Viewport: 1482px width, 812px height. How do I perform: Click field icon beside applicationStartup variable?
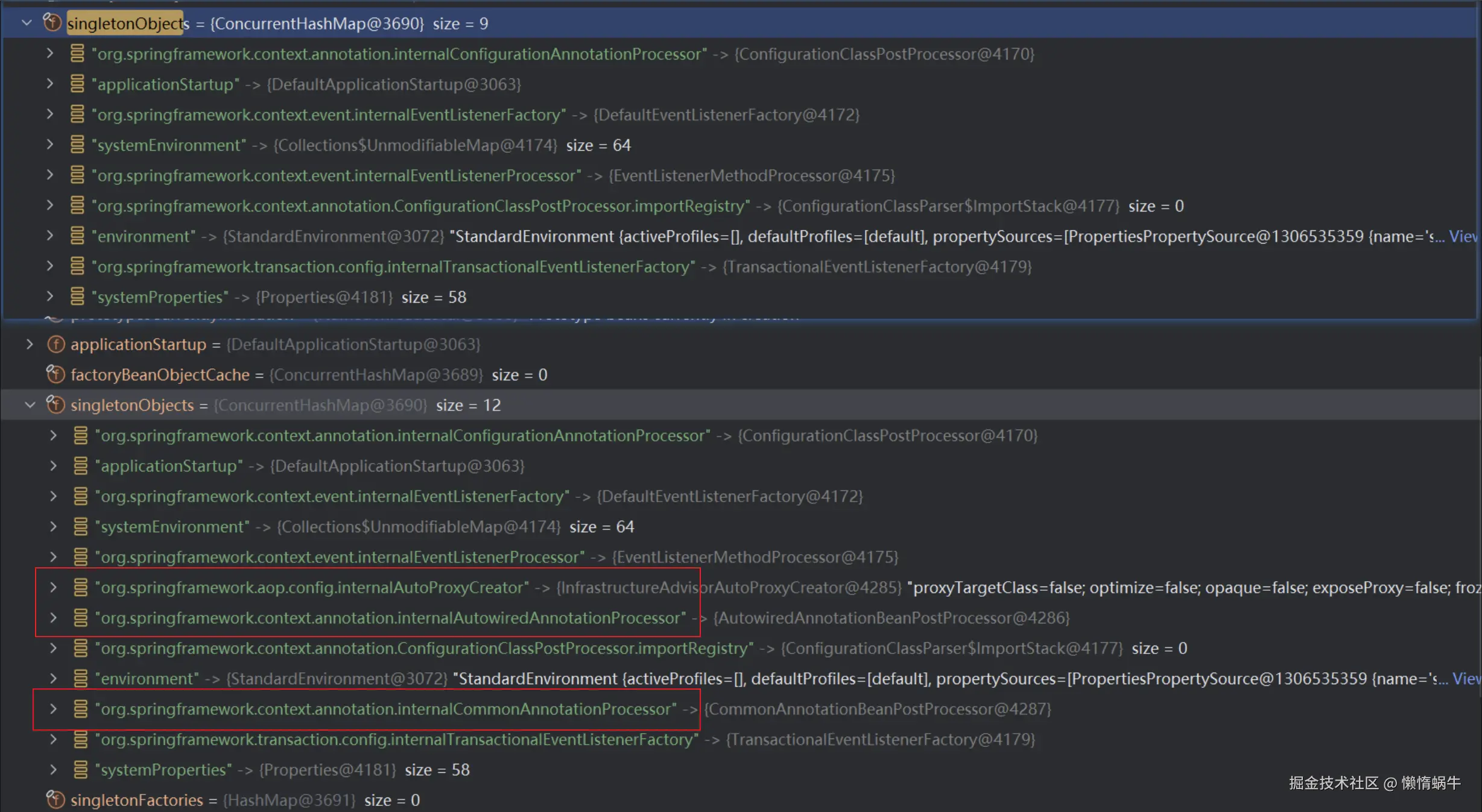click(55, 344)
